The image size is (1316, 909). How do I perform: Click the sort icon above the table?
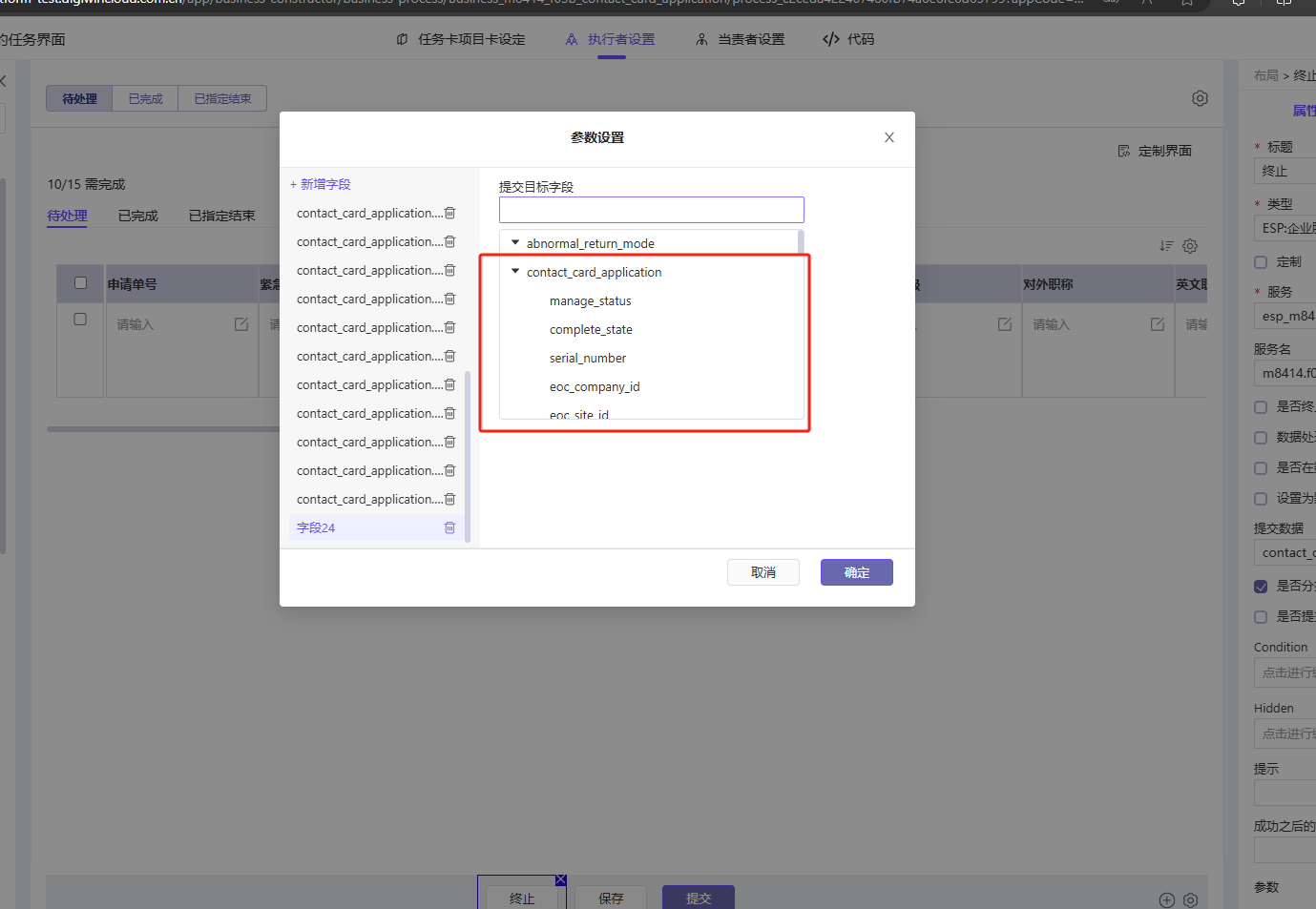tap(1166, 246)
